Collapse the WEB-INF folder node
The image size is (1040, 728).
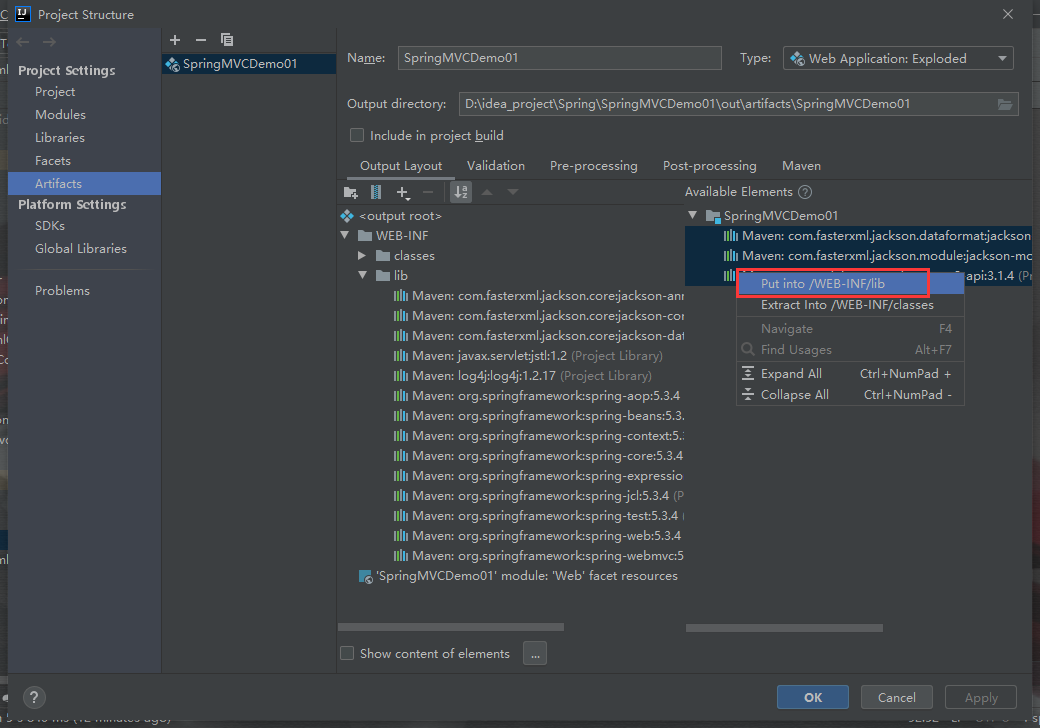345,235
